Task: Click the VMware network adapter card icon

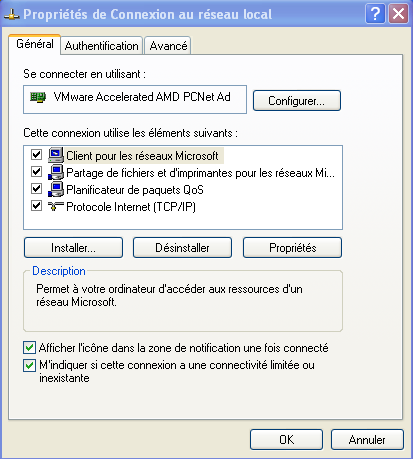Action: (38, 97)
